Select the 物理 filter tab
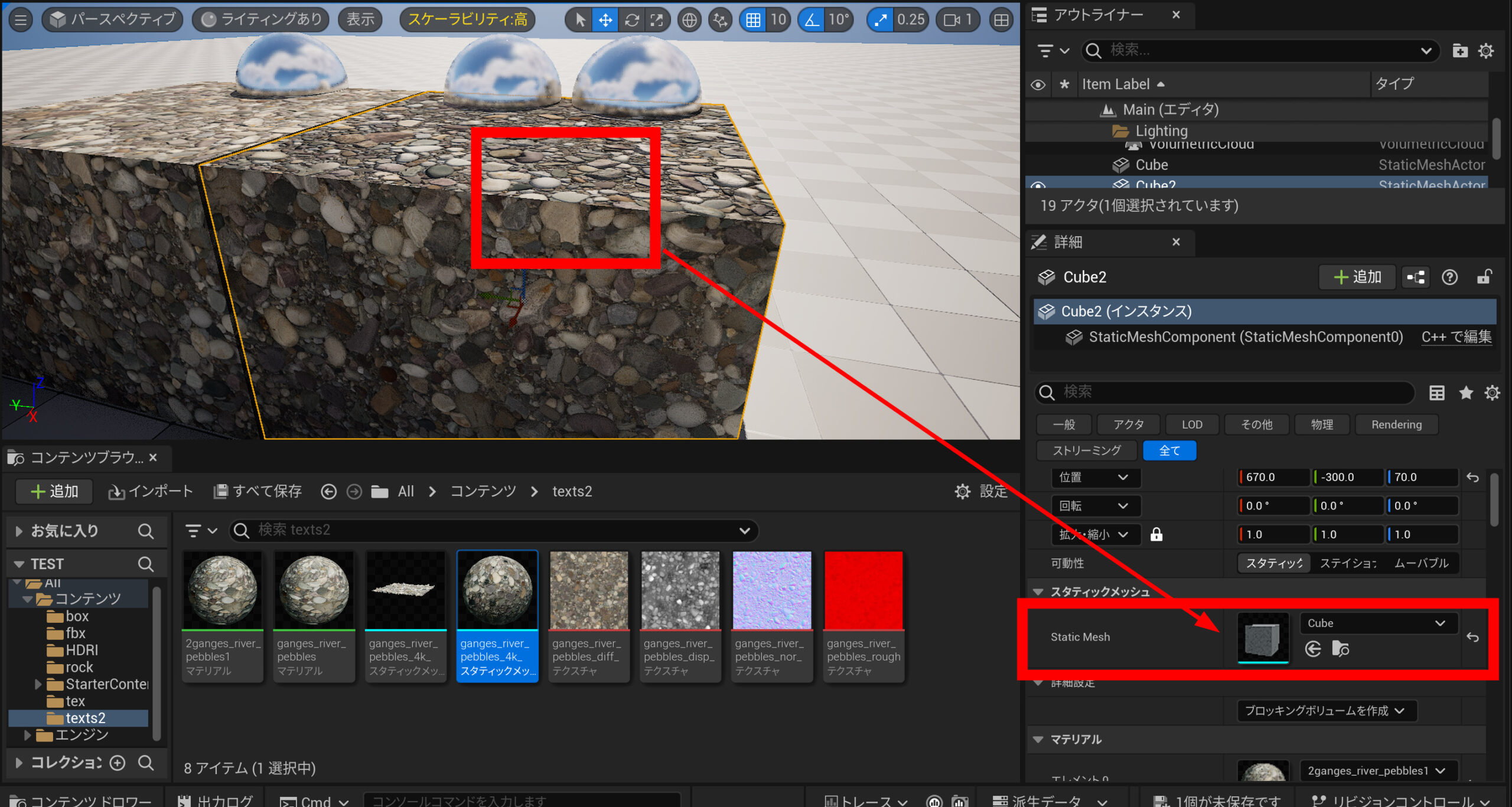 (x=1321, y=424)
